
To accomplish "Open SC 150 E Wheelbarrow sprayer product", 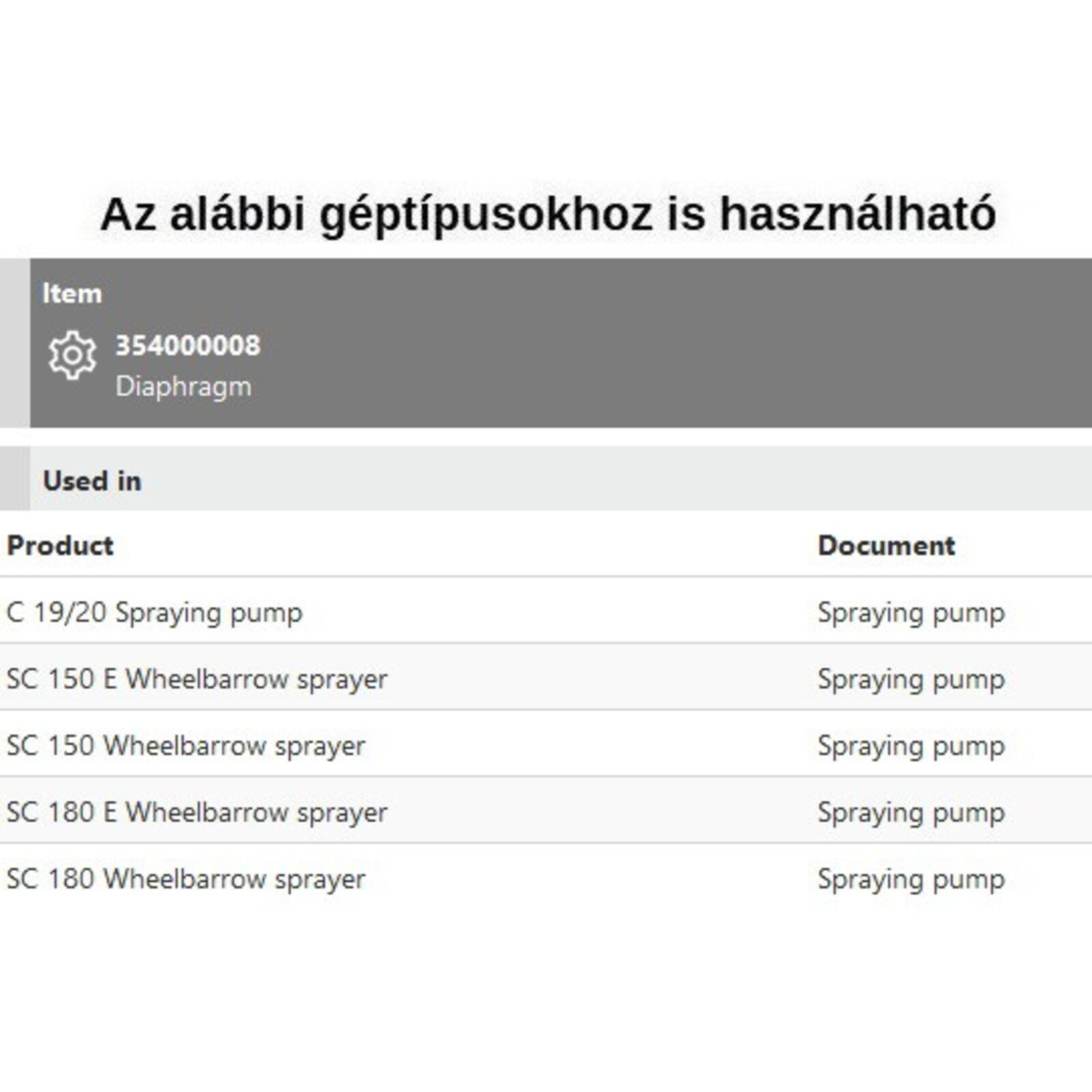I will pos(197,679).
